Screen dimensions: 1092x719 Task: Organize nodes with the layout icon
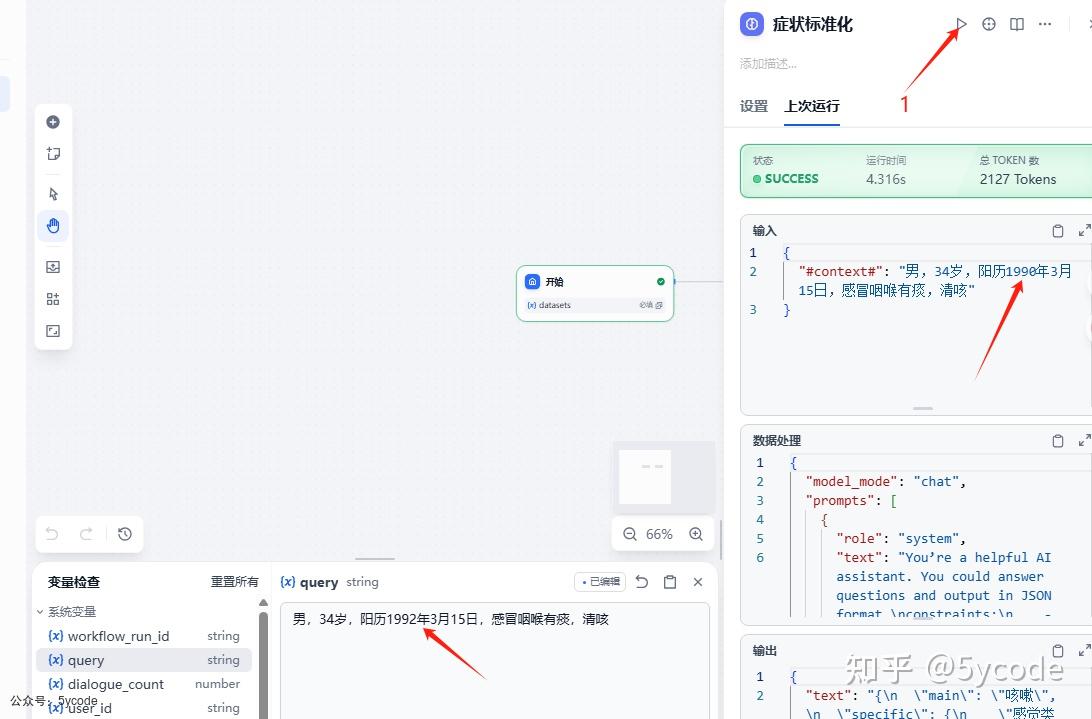(x=53, y=299)
